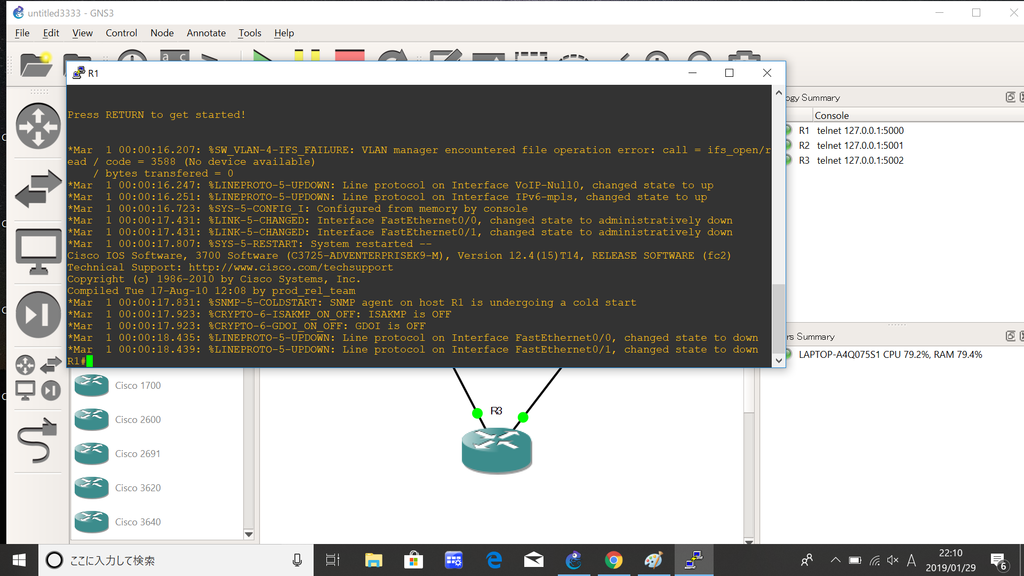
Task: Open the View menu
Action: pos(82,33)
